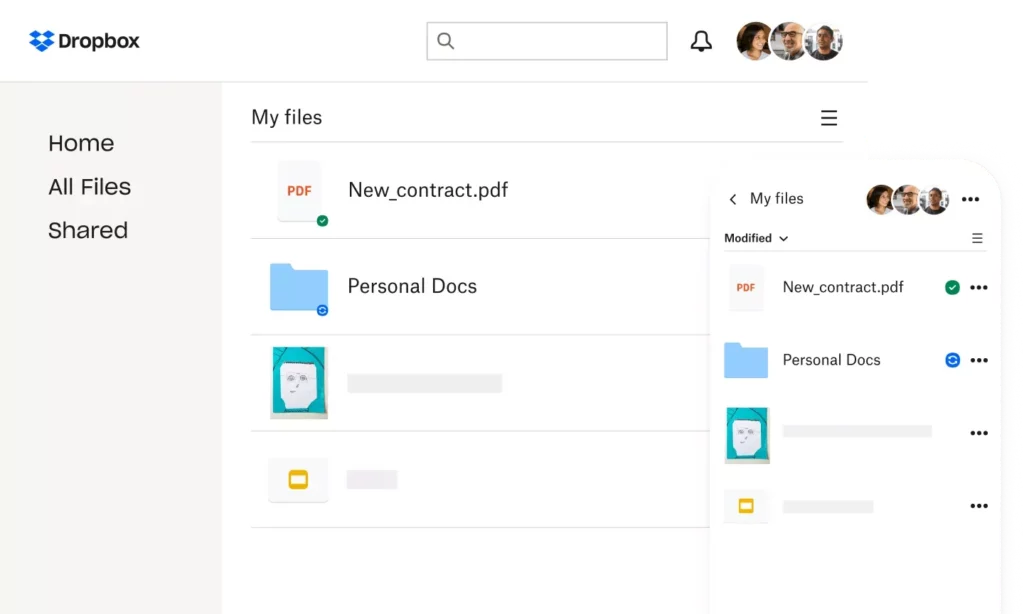Screen dimensions: 1024x614
Task: Click the search magnifier icon
Action: coord(445,41)
